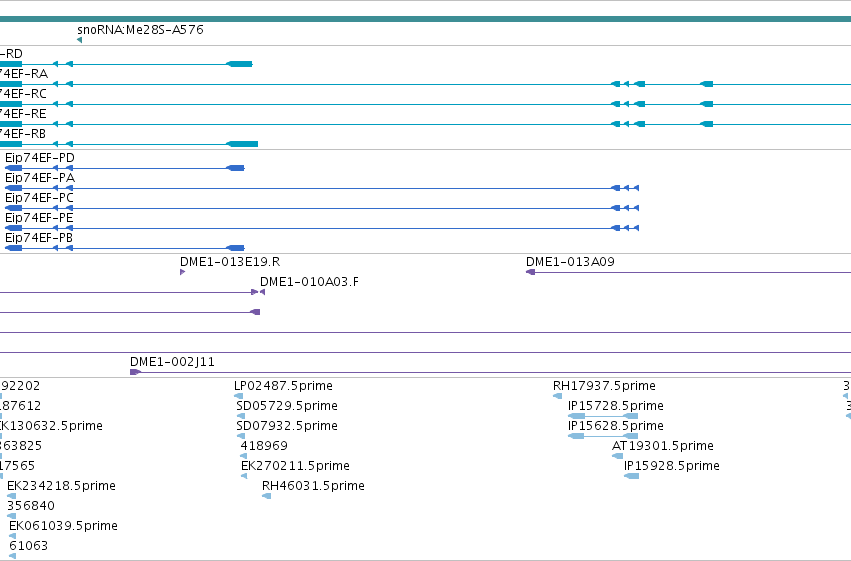This screenshot has height=561, width=851.
Task: Click the Eip74EF-PE protein label
Action: [x=39, y=218]
